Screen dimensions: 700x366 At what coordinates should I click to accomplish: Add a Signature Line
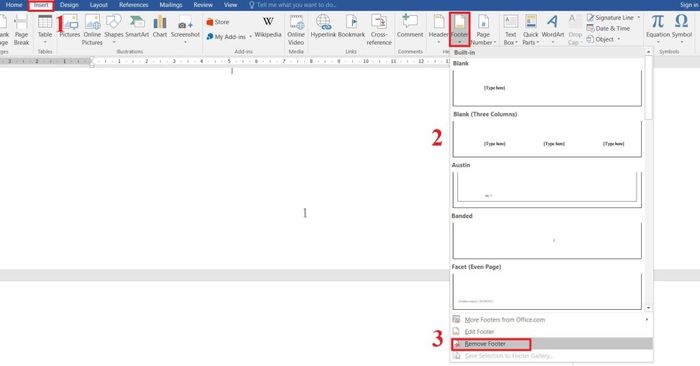pyautogui.click(x=610, y=17)
